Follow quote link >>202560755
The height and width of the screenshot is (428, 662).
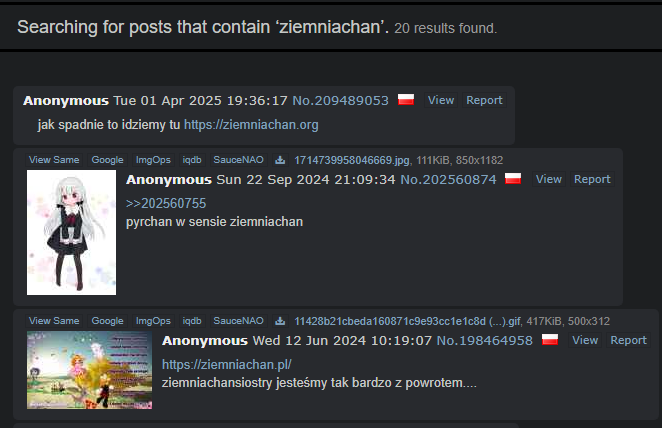[x=166, y=203]
